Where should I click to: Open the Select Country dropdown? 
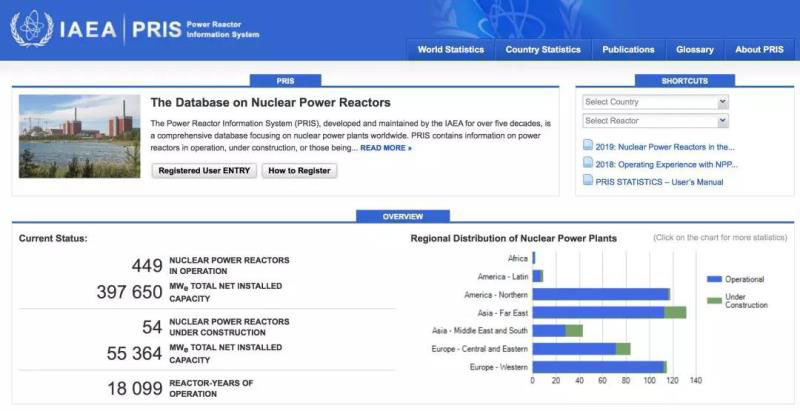tap(655, 102)
